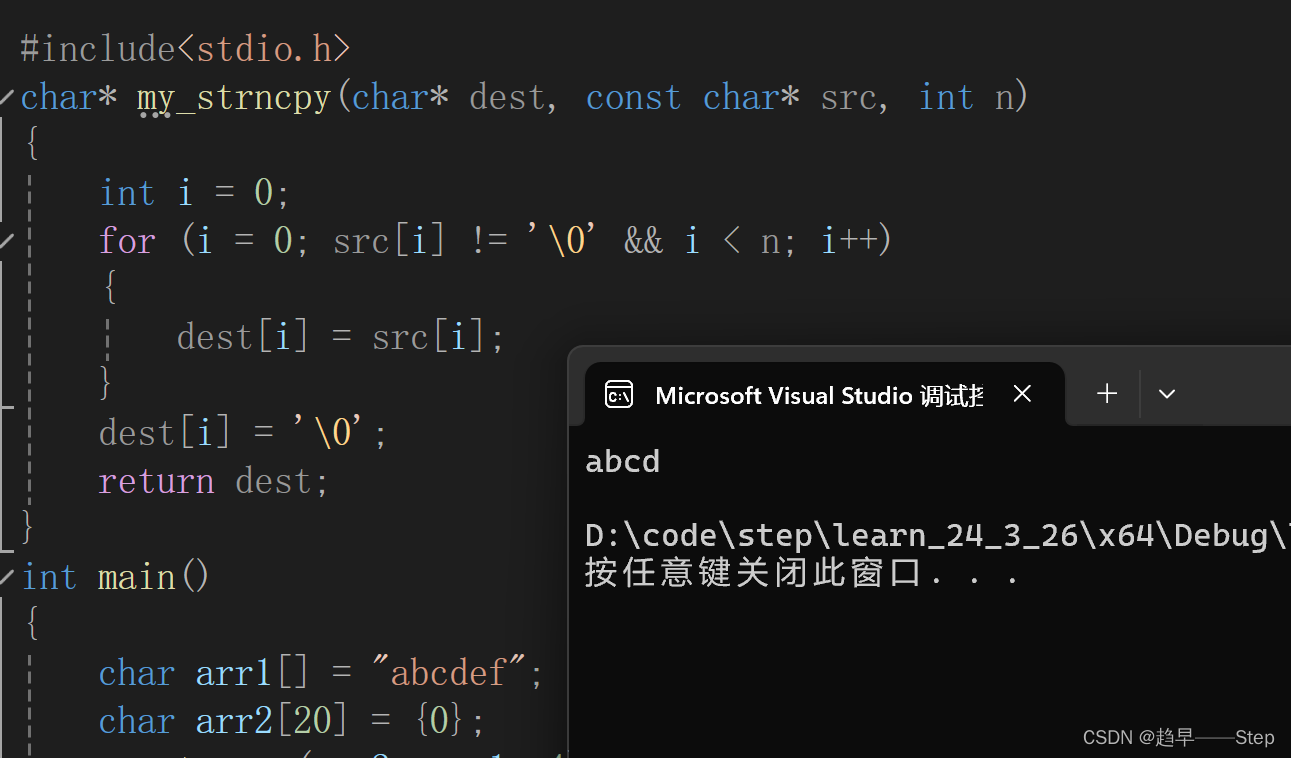
Task: Open the terminal profile dropdown chevron
Action: click(1166, 394)
